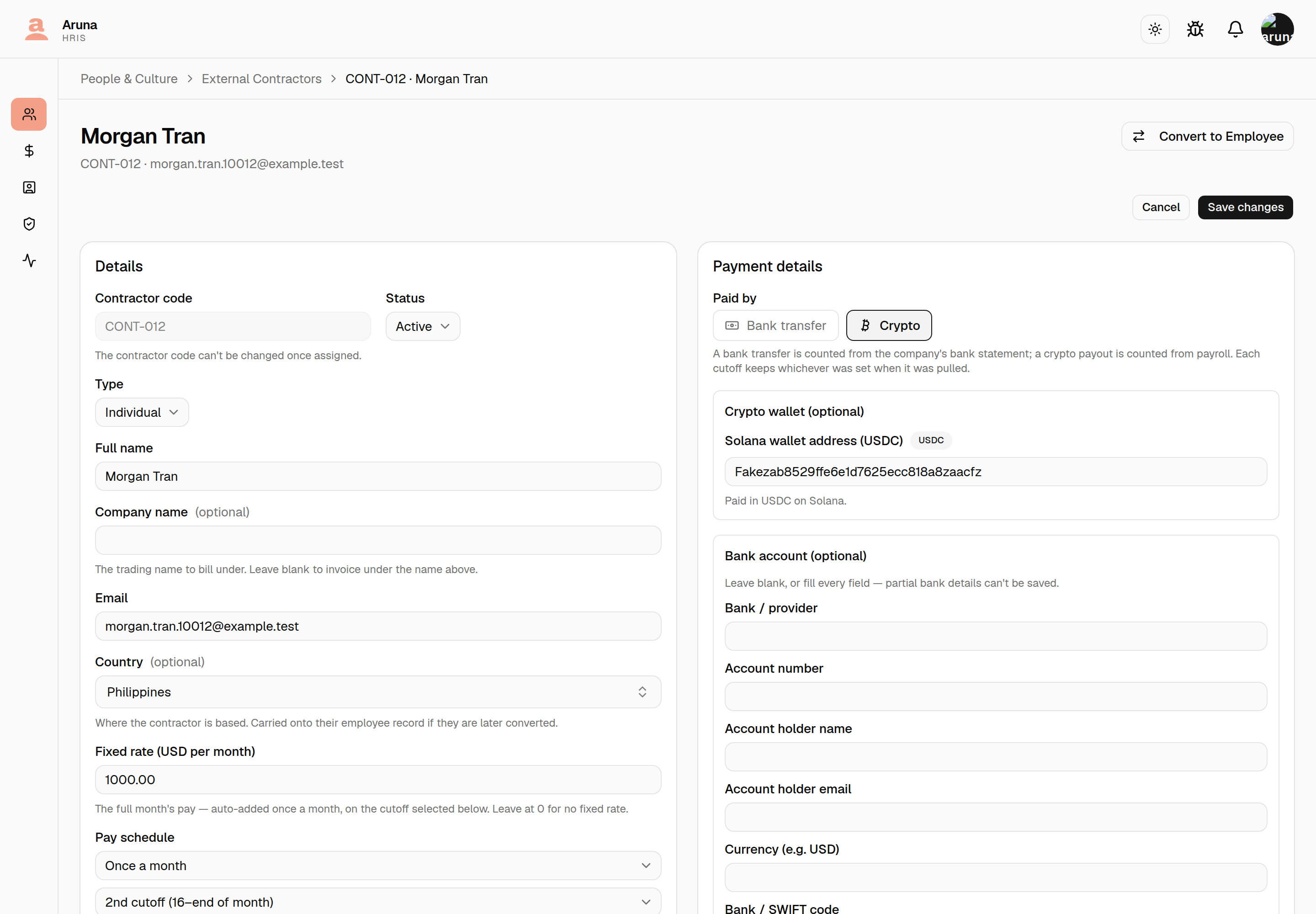1316x914 pixels.
Task: Click the Morgan Tran page heading
Action: (143, 136)
